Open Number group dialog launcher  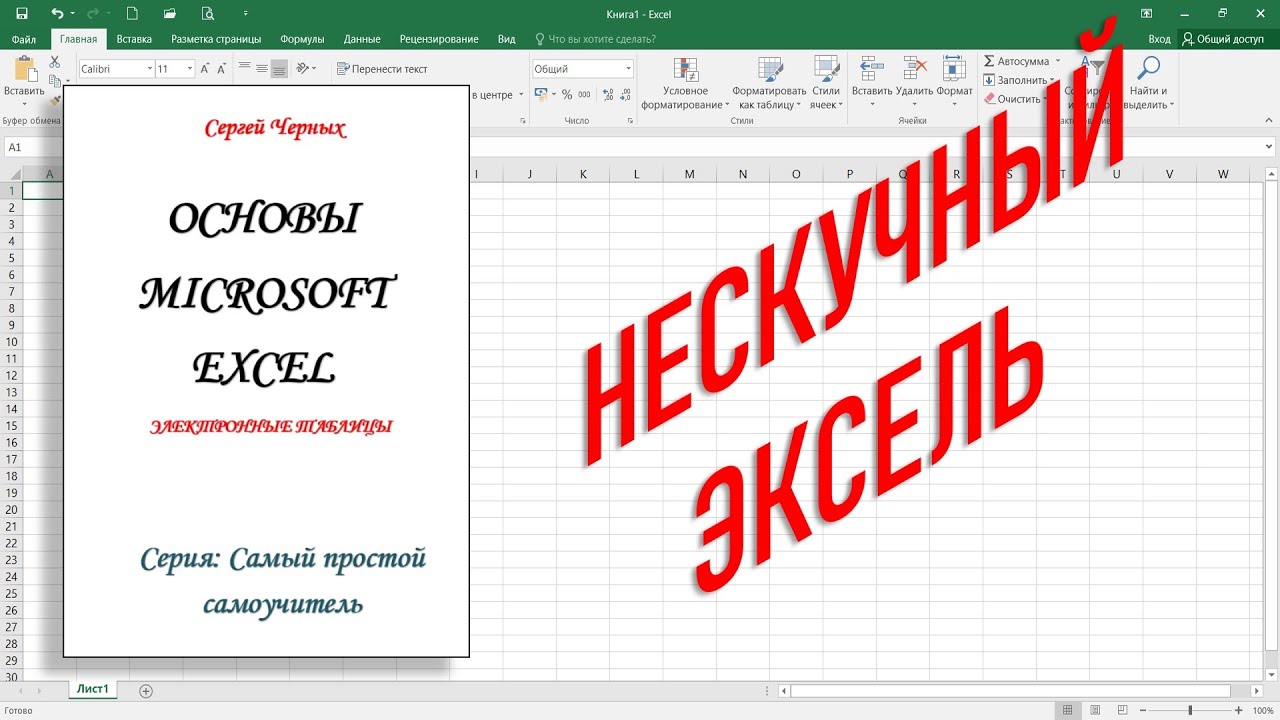(630, 121)
